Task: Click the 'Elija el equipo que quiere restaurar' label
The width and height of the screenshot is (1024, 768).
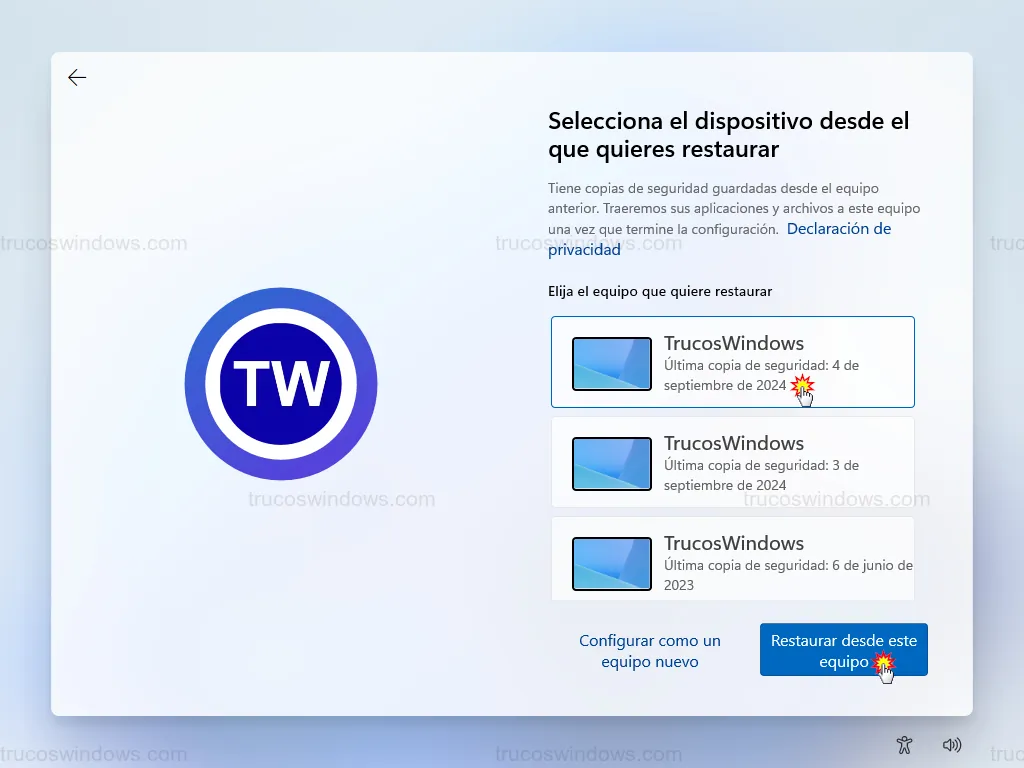Action: pyautogui.click(x=660, y=291)
